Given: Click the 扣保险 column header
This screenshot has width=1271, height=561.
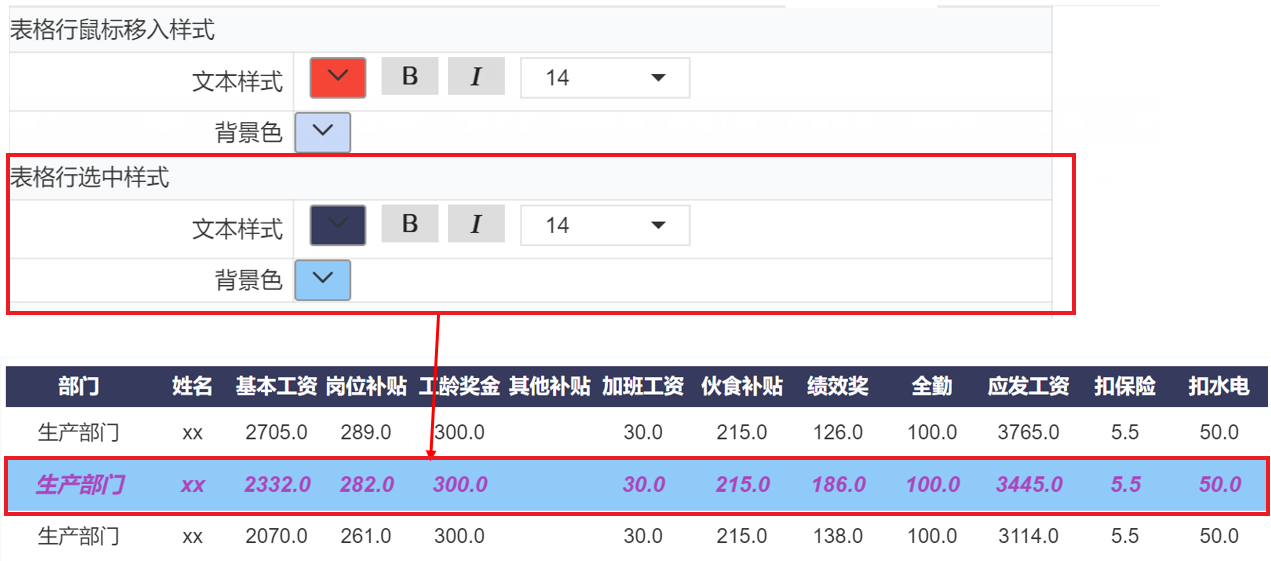Looking at the screenshot, I should (x=1125, y=386).
